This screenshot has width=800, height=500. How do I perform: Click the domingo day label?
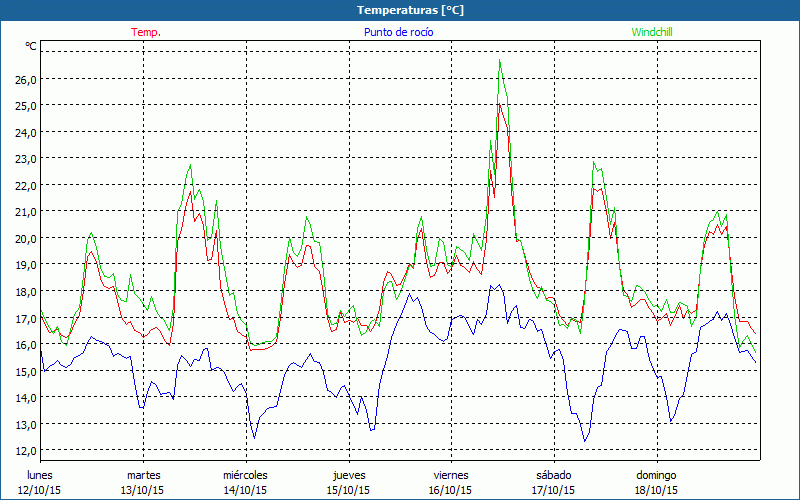[x=656, y=475]
